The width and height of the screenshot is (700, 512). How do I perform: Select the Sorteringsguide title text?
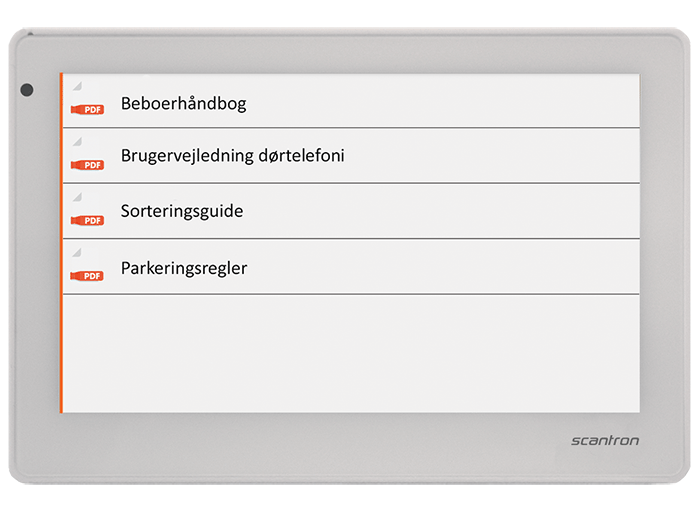pos(182,211)
